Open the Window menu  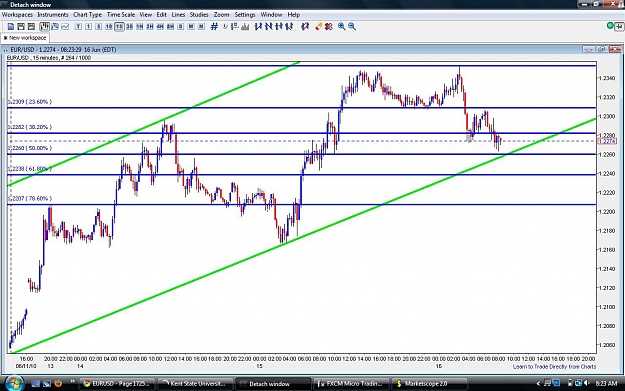click(271, 15)
